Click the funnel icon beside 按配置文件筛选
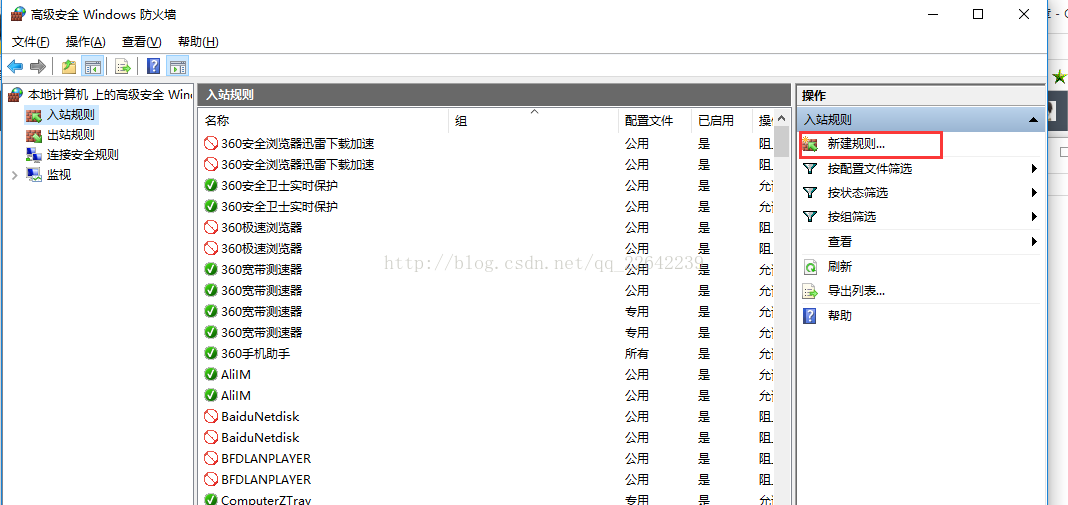The height and width of the screenshot is (505, 1068). (810, 168)
